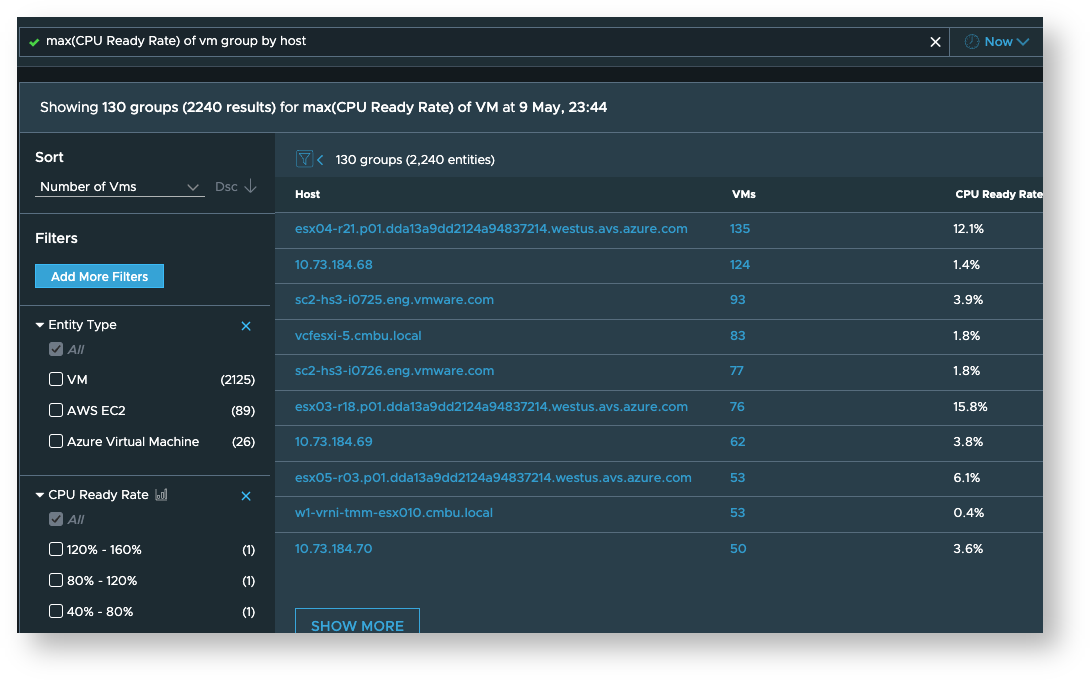Open host esx03-r18.p01 azure link
The image size is (1091, 681).
(x=491, y=407)
